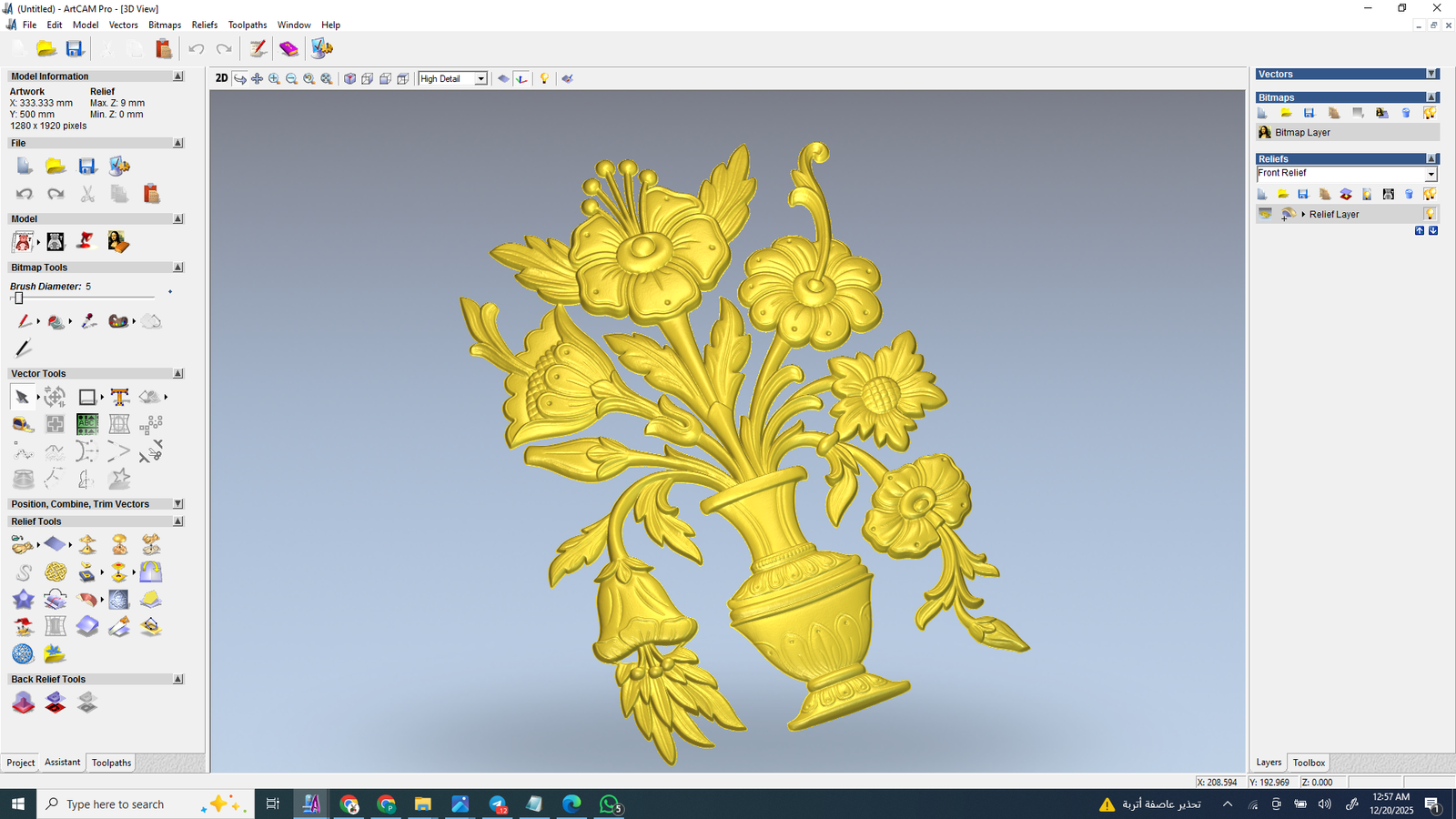Delete relief layer using trash icon
The width and height of the screenshot is (1456, 819).
point(1409,194)
